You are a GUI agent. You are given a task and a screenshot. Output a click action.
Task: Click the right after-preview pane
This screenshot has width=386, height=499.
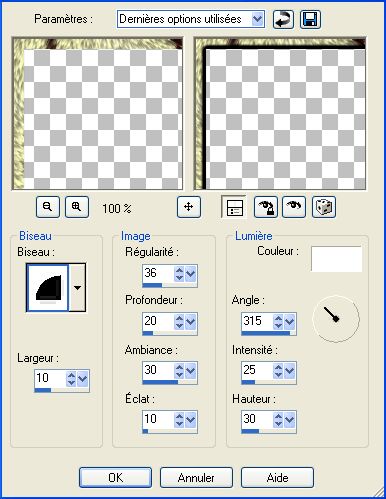[x=280, y=113]
